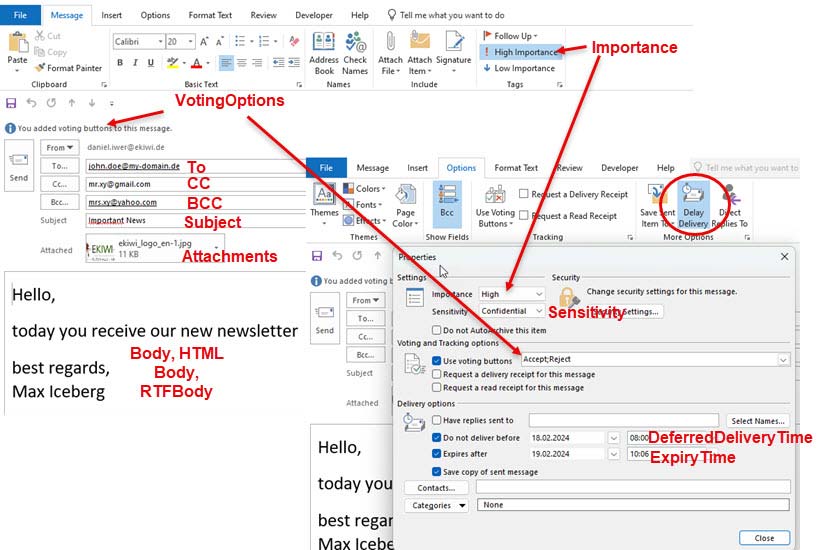
Task: Click the Cut scissors icon
Action: coord(40,36)
